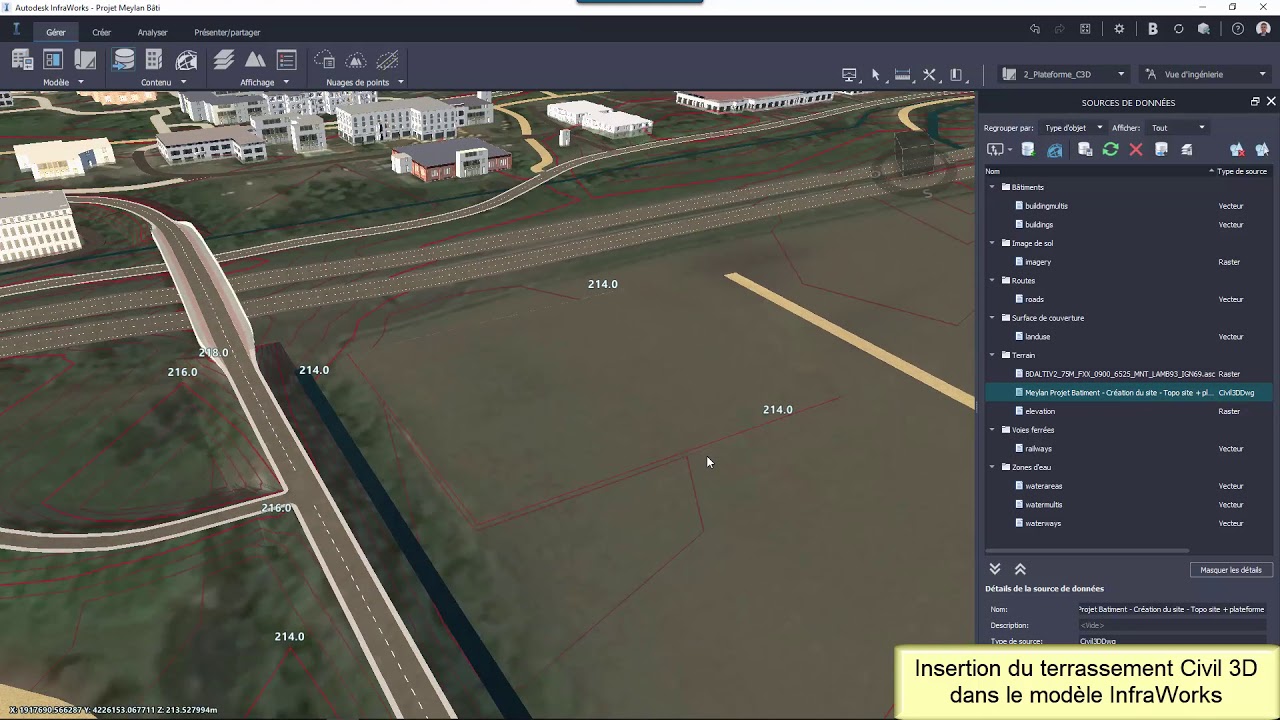Click the Masquer les détails button
This screenshot has height=720, width=1280.
(x=1231, y=570)
